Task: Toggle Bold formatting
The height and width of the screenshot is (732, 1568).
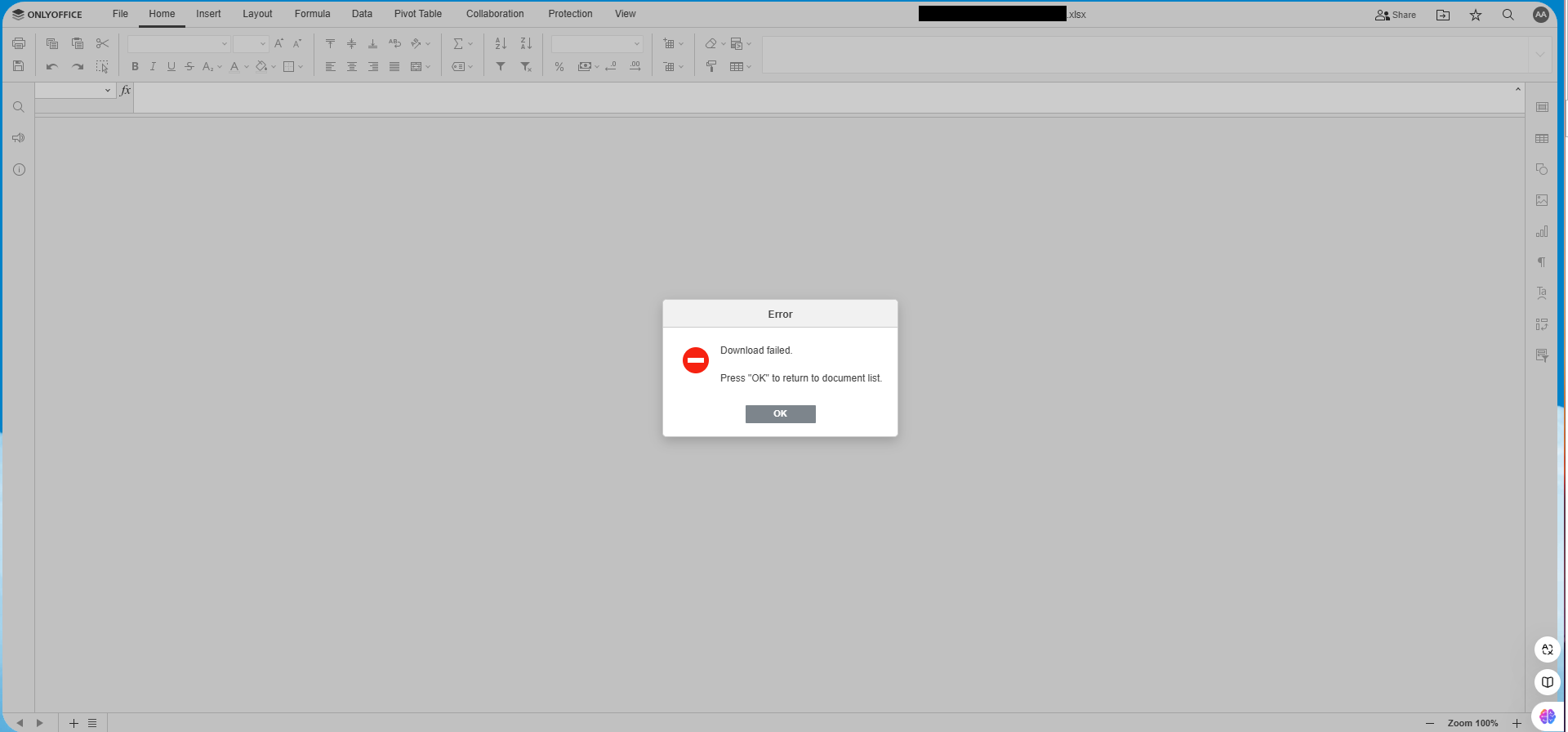Action: pos(135,67)
